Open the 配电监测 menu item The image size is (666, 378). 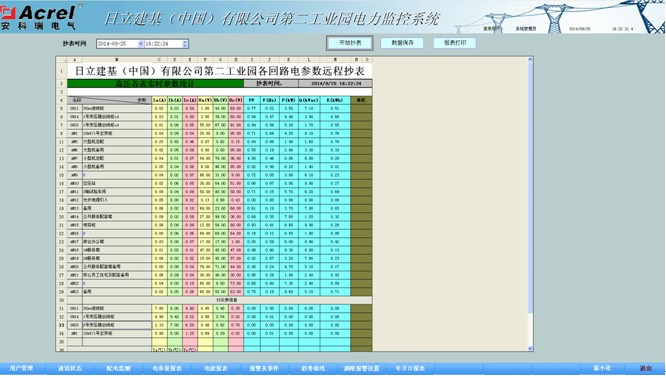(119, 368)
